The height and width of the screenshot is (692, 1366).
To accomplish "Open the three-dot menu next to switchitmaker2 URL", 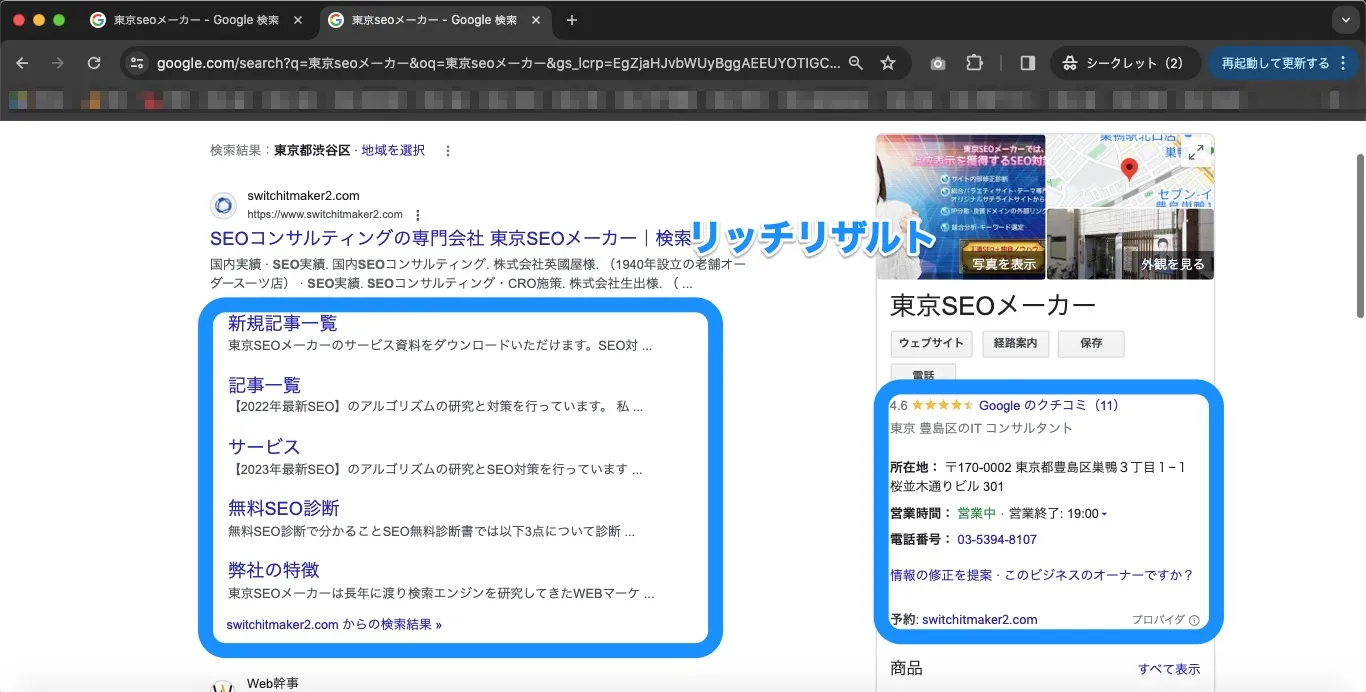I will (x=418, y=214).
